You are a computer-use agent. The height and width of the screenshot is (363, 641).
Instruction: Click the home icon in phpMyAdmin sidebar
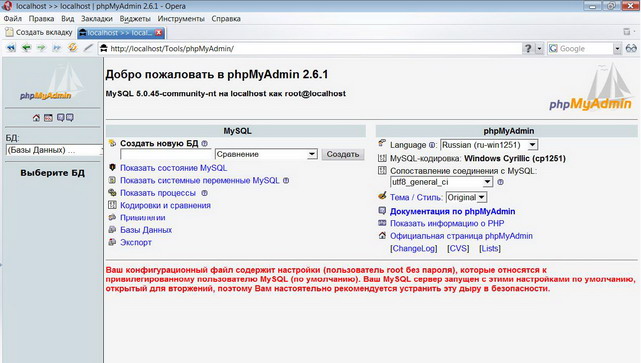point(36,118)
